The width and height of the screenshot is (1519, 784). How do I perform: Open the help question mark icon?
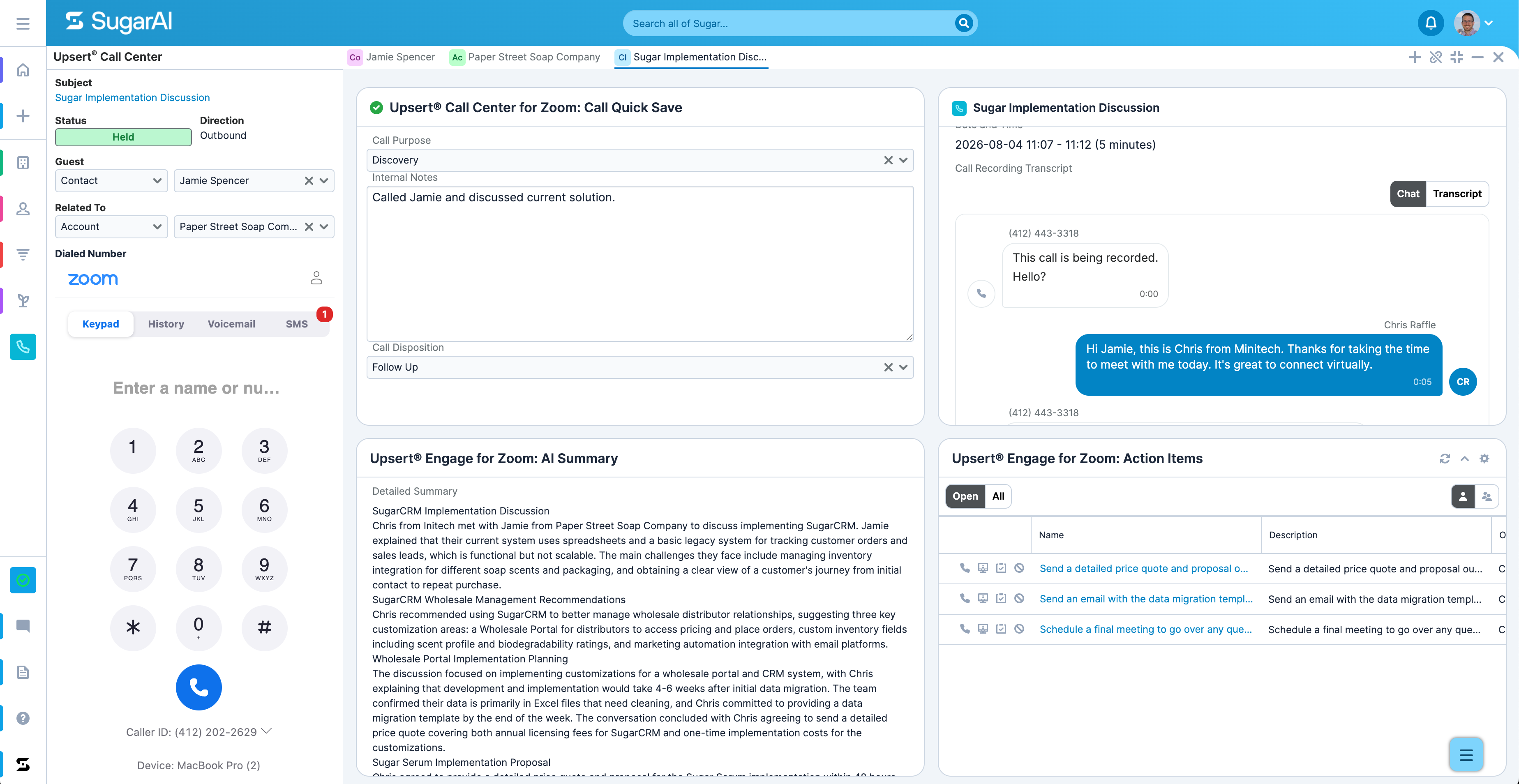23,718
